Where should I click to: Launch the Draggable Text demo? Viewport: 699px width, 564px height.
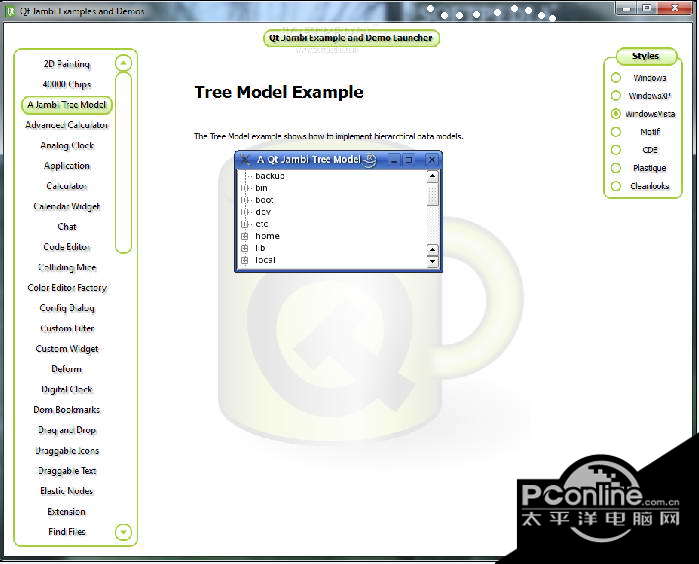(x=67, y=471)
